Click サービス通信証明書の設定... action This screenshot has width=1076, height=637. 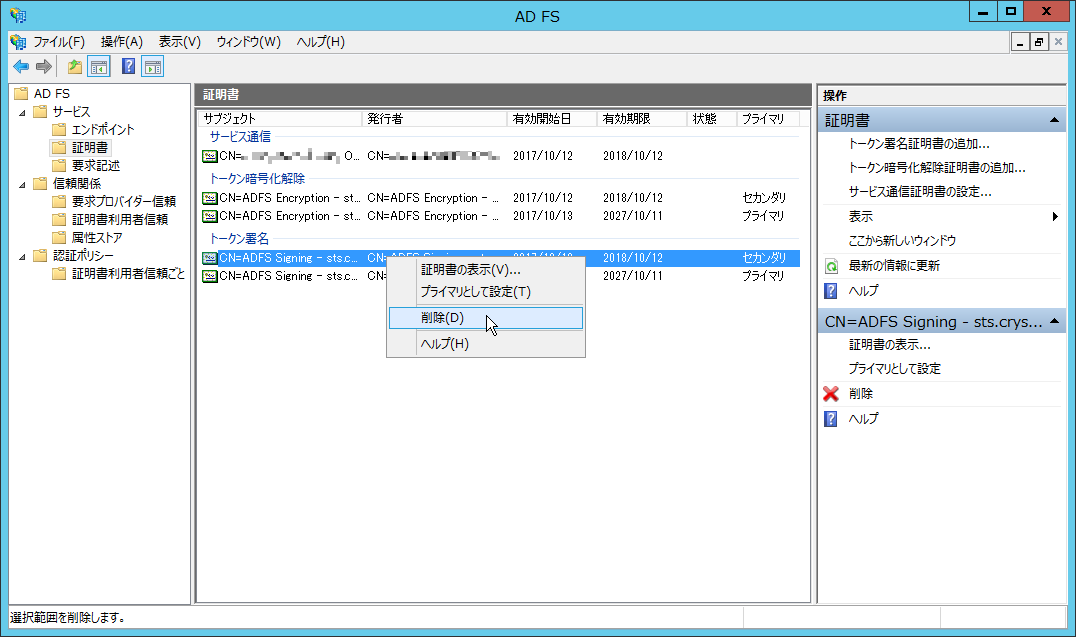click(920, 192)
